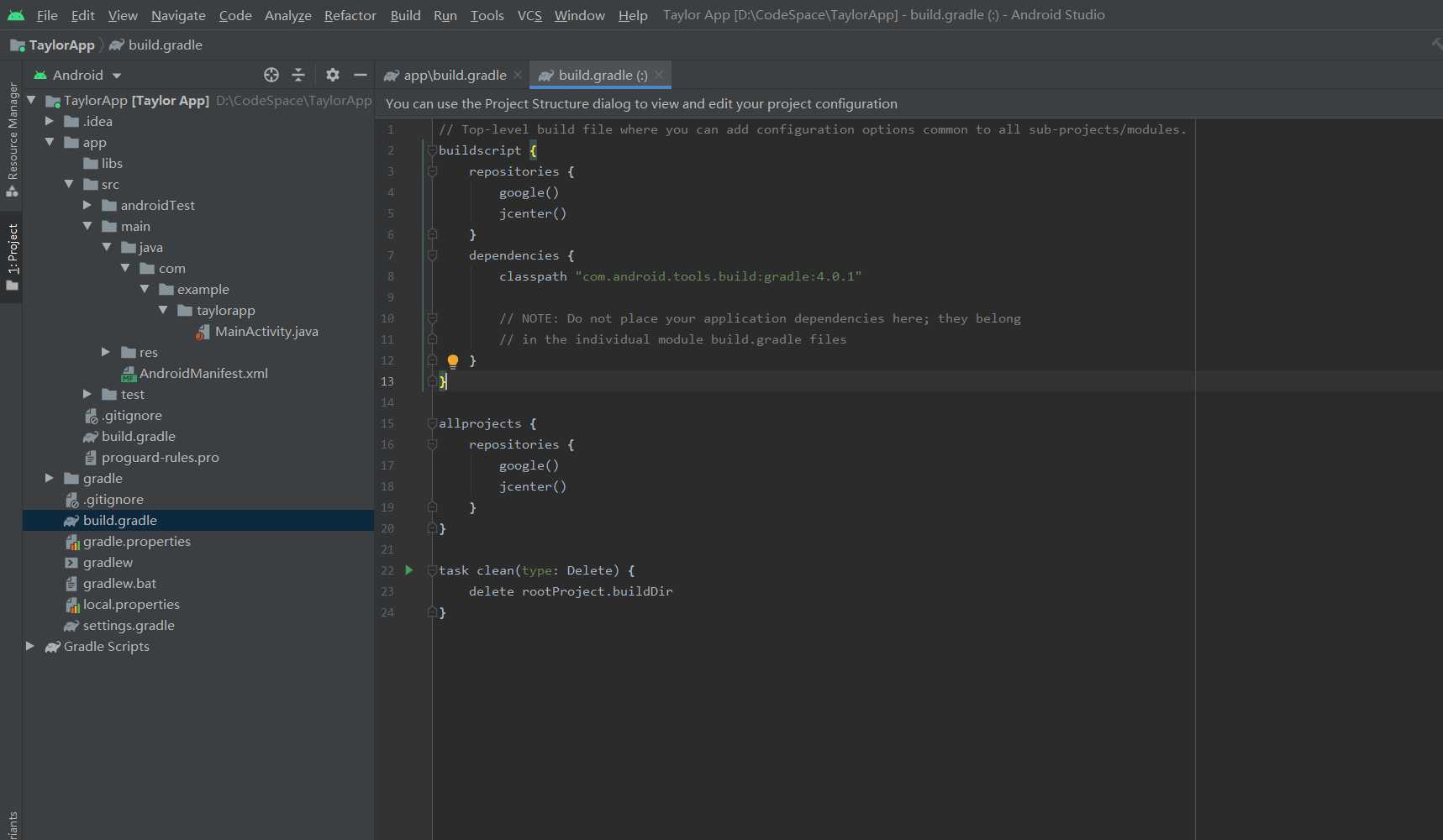Viewport: 1443px width, 840px height.
Task: Open the Android view dropdown
Action: [x=78, y=75]
